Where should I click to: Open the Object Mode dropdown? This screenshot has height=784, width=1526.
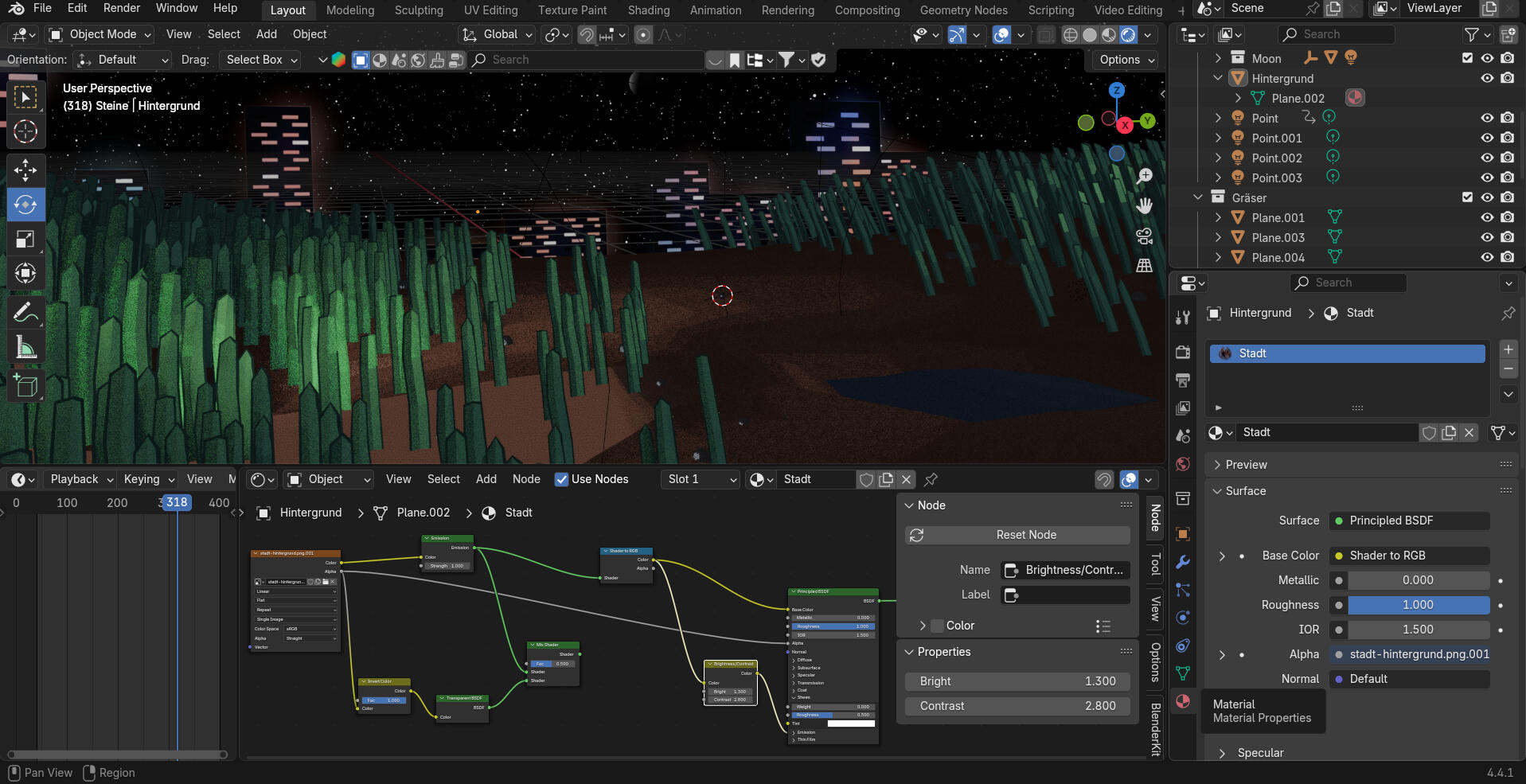(100, 34)
